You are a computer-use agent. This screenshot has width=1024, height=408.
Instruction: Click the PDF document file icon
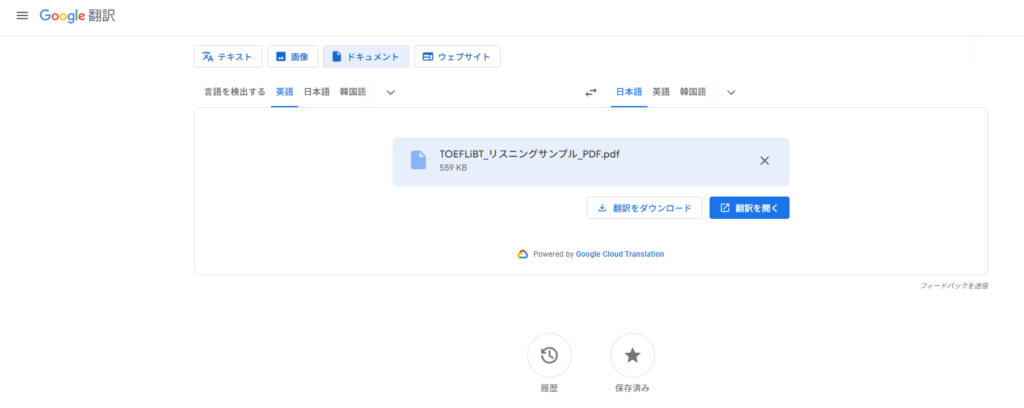418,161
